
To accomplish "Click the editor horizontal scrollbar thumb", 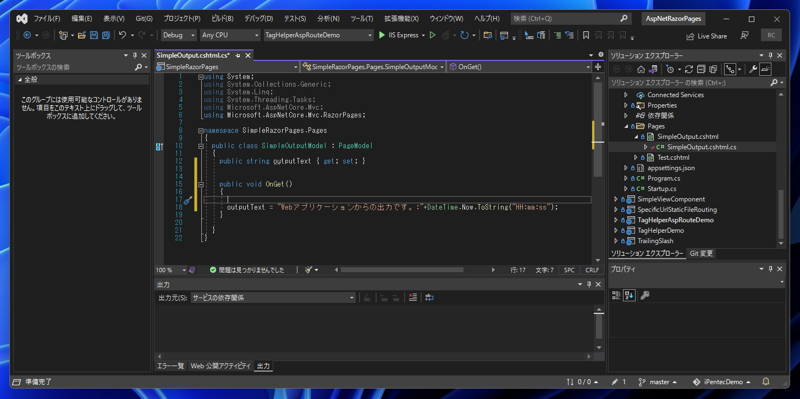I will [402, 270].
